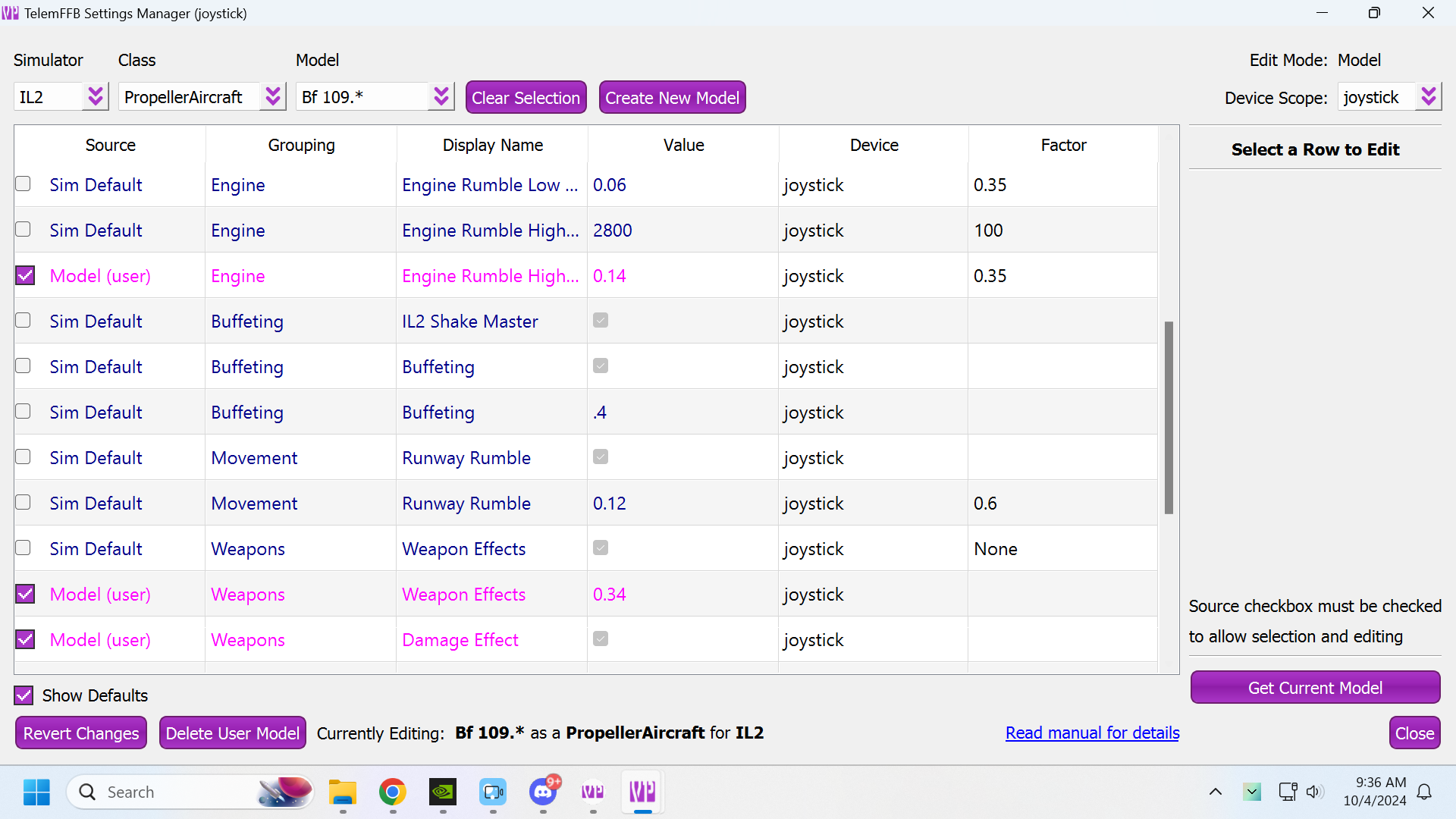
Task: Launch Google Chrome from the taskbar
Action: coord(392,792)
